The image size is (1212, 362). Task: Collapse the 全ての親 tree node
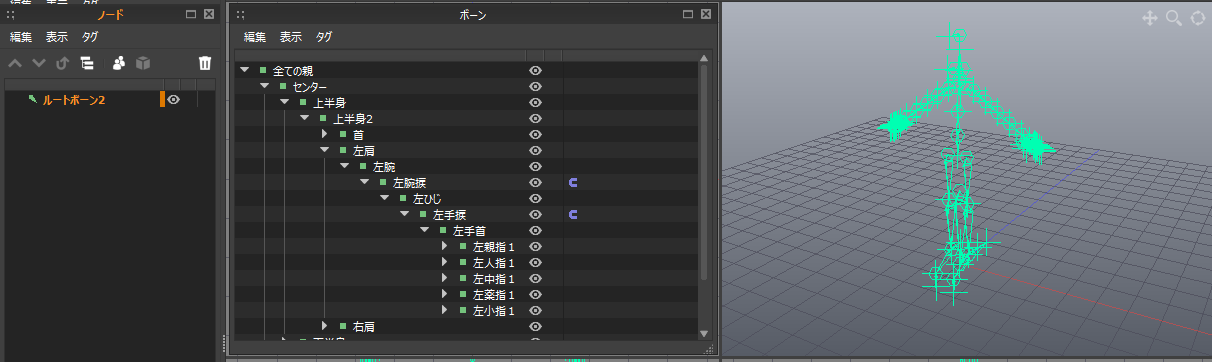point(244,71)
